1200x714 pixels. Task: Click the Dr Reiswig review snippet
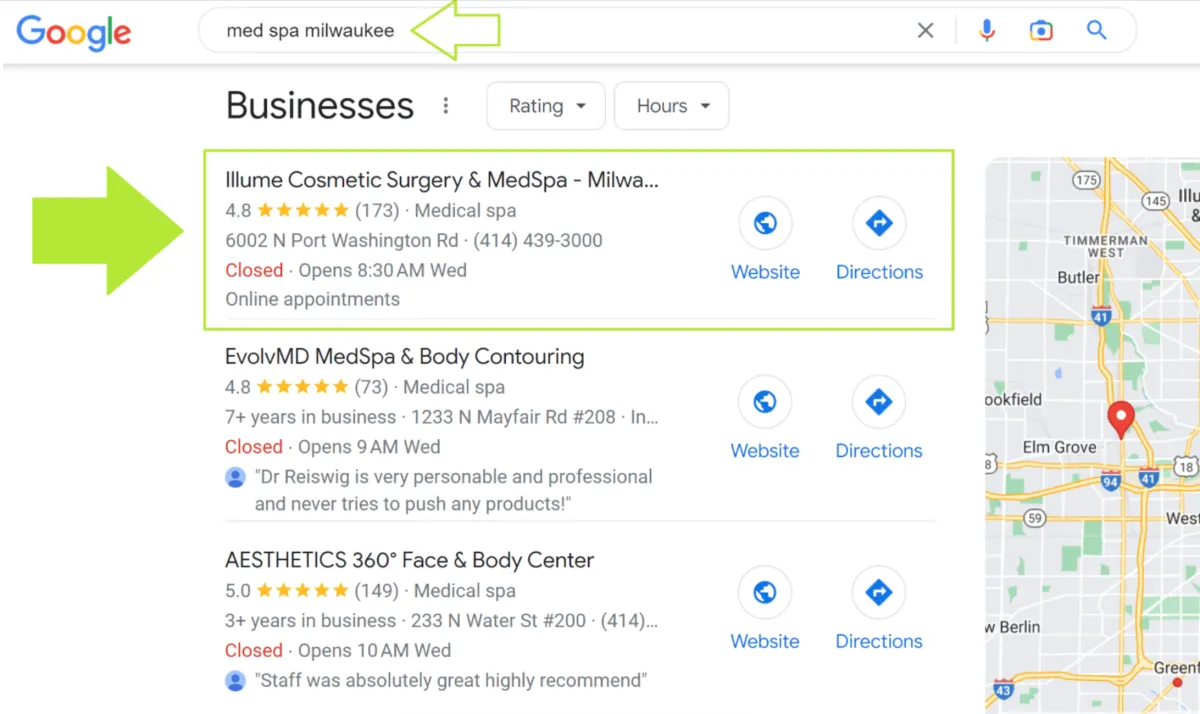pos(454,490)
